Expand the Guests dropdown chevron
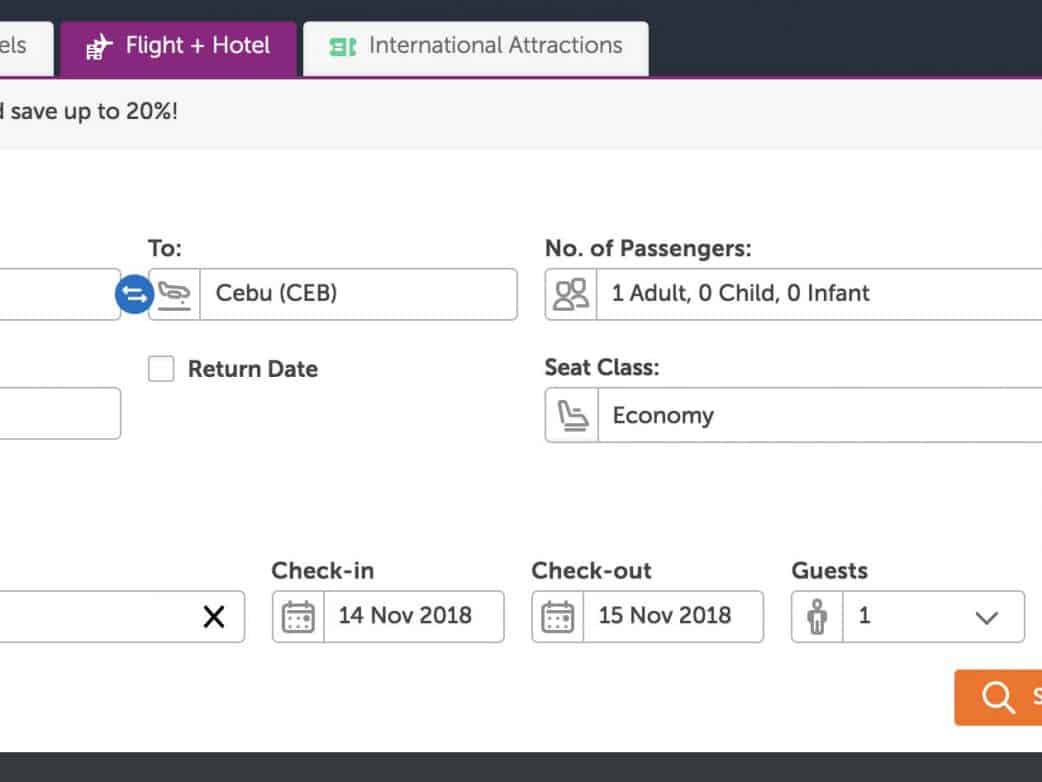This screenshot has width=1042, height=782. [x=987, y=617]
